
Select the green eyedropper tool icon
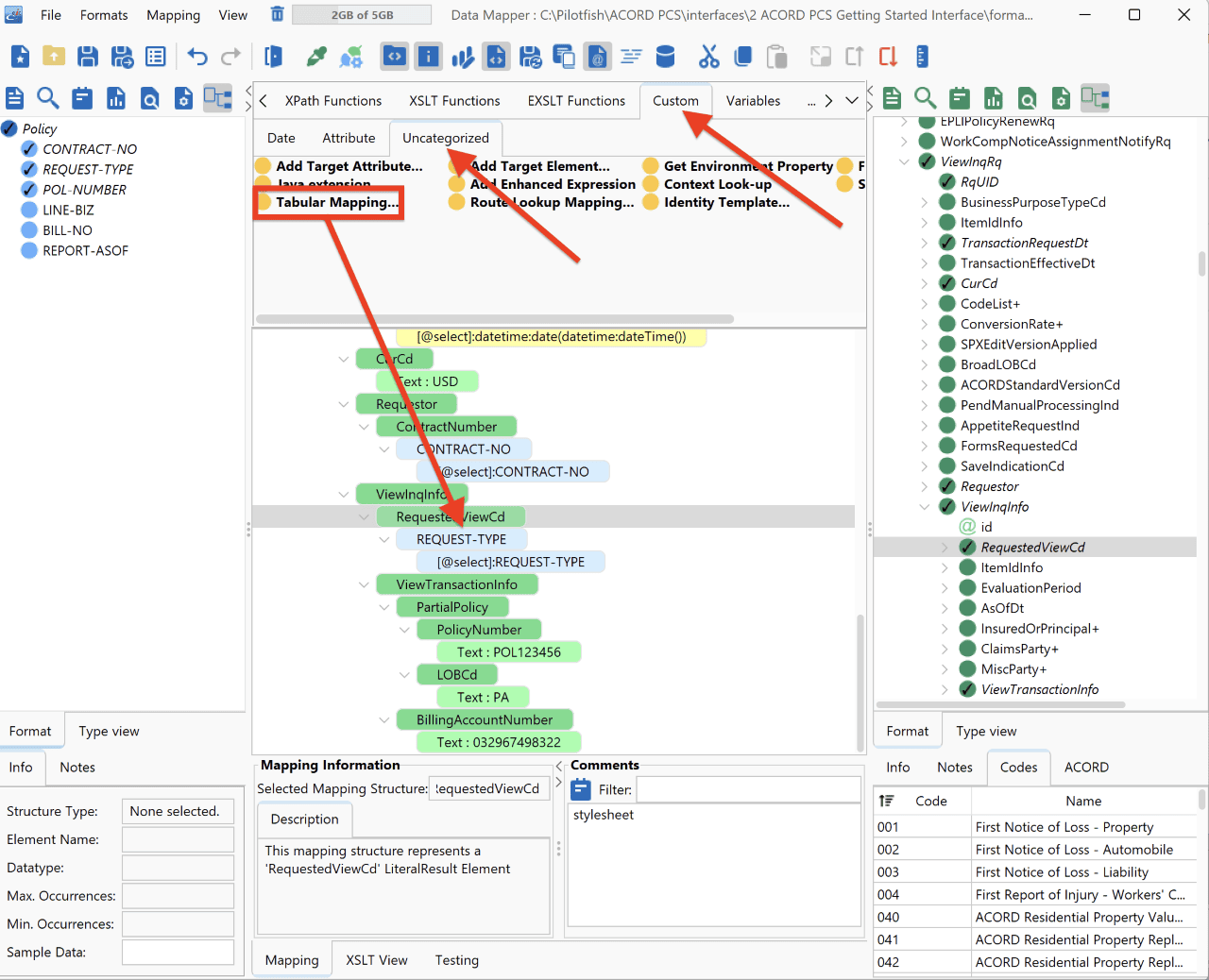click(316, 57)
